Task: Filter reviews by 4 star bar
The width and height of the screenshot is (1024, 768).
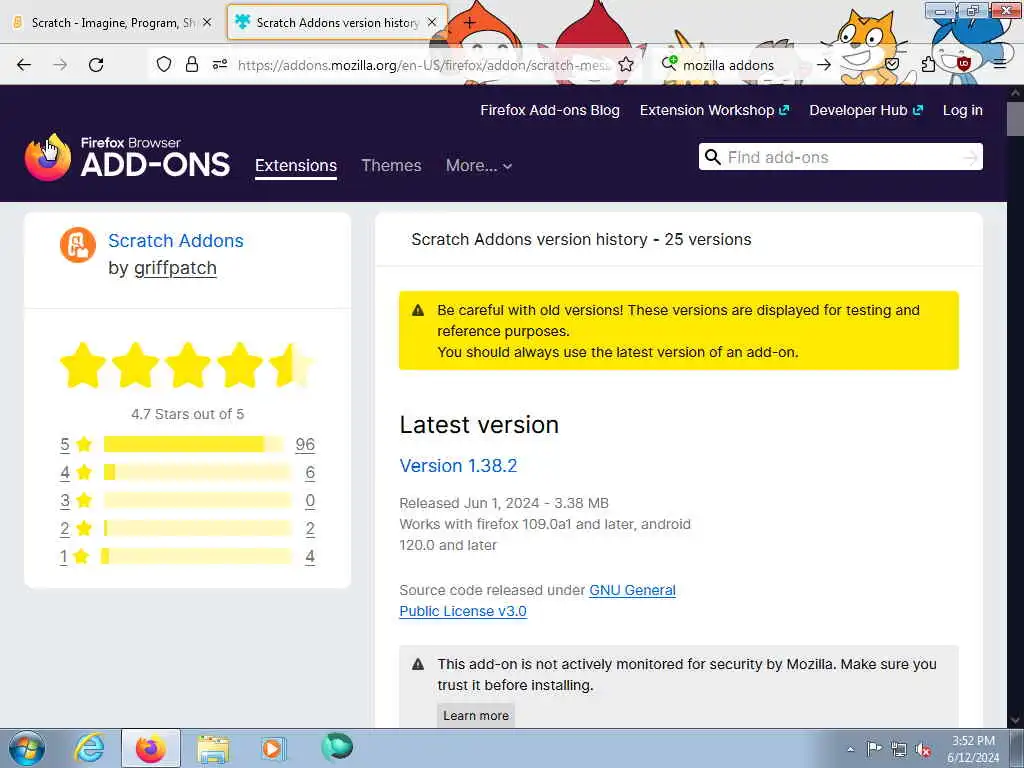Action: click(x=197, y=472)
